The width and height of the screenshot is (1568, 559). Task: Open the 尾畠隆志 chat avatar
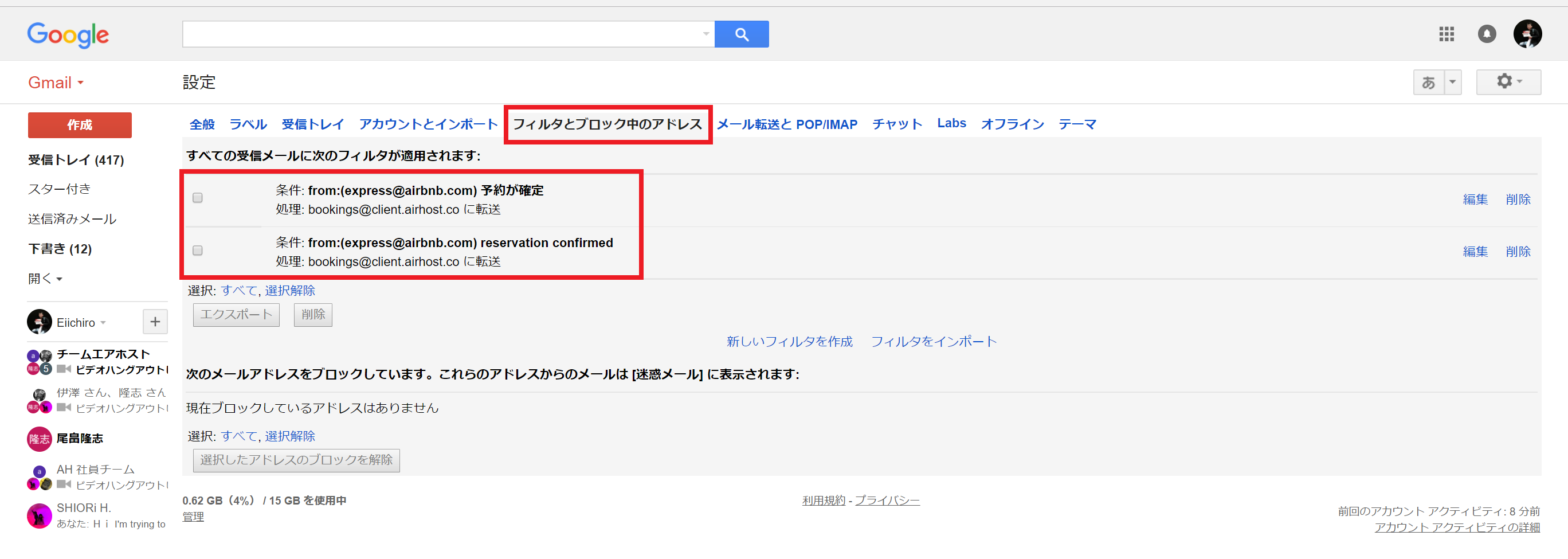[x=40, y=439]
